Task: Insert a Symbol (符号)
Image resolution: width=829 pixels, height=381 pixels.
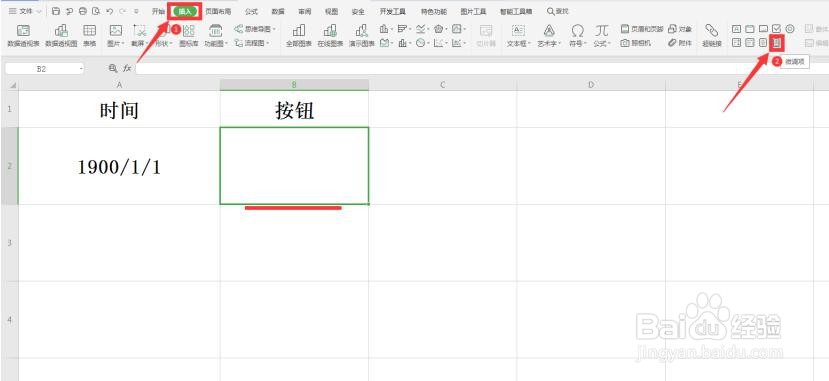Action: (x=578, y=35)
